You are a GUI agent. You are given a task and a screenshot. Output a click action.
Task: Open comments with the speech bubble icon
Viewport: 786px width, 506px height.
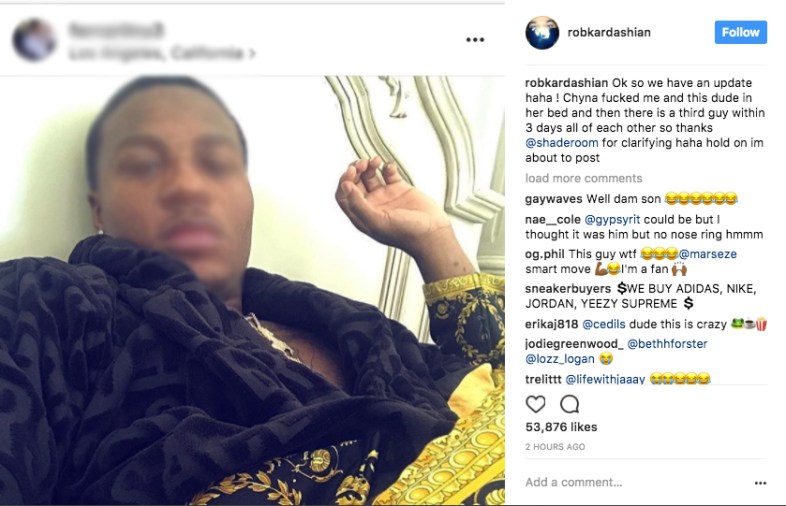pyautogui.click(x=569, y=404)
